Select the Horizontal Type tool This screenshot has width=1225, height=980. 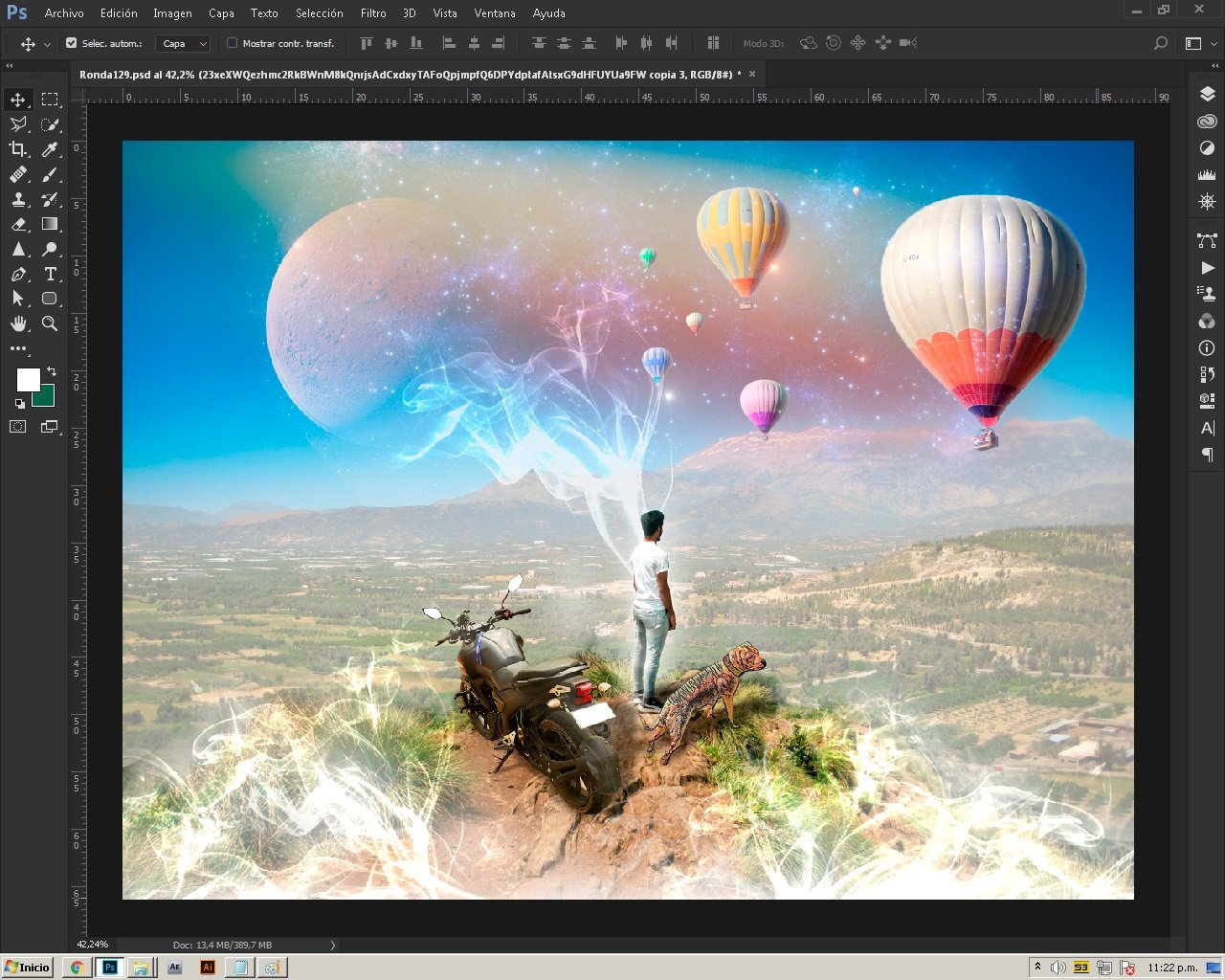tap(50, 274)
